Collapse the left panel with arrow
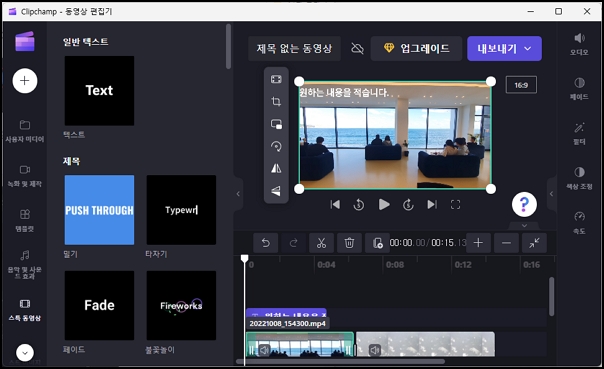This screenshot has width=604, height=369. [x=238, y=194]
